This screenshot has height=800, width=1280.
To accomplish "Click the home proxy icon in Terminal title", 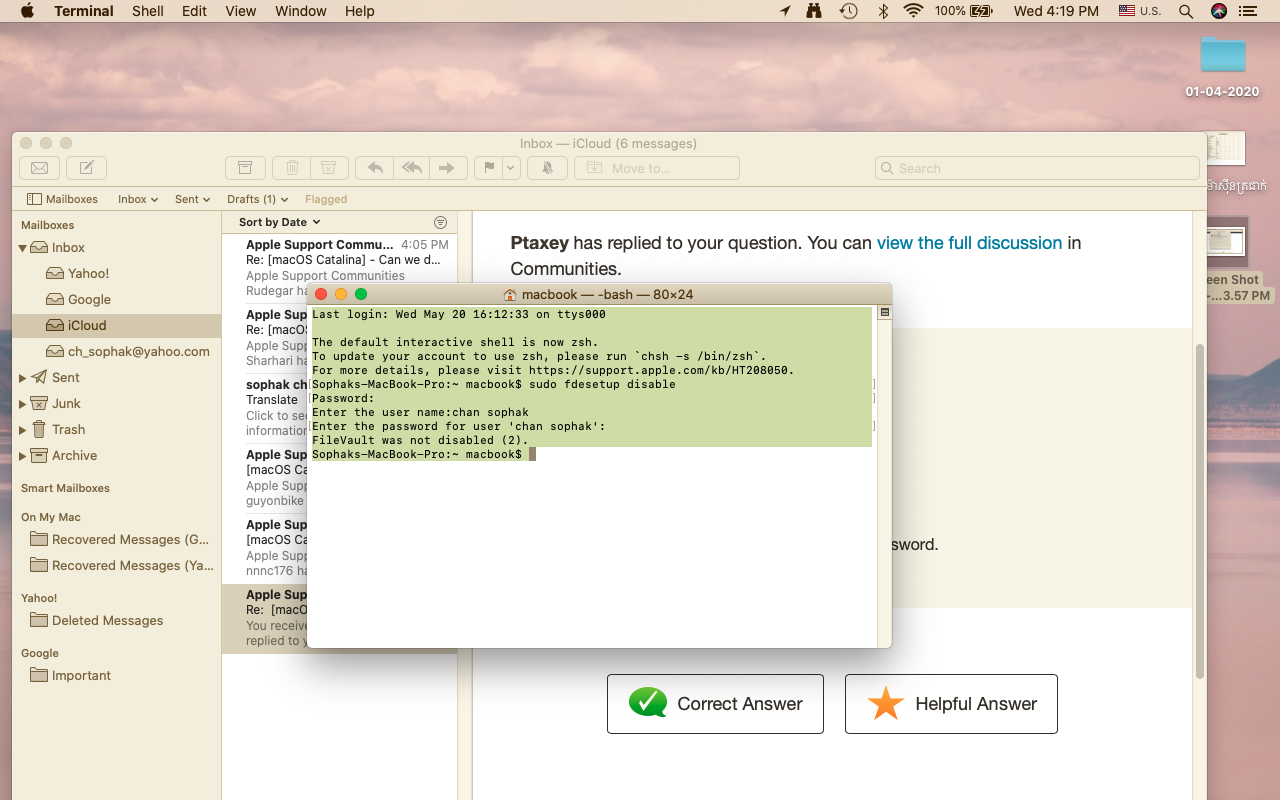I will 510,294.
